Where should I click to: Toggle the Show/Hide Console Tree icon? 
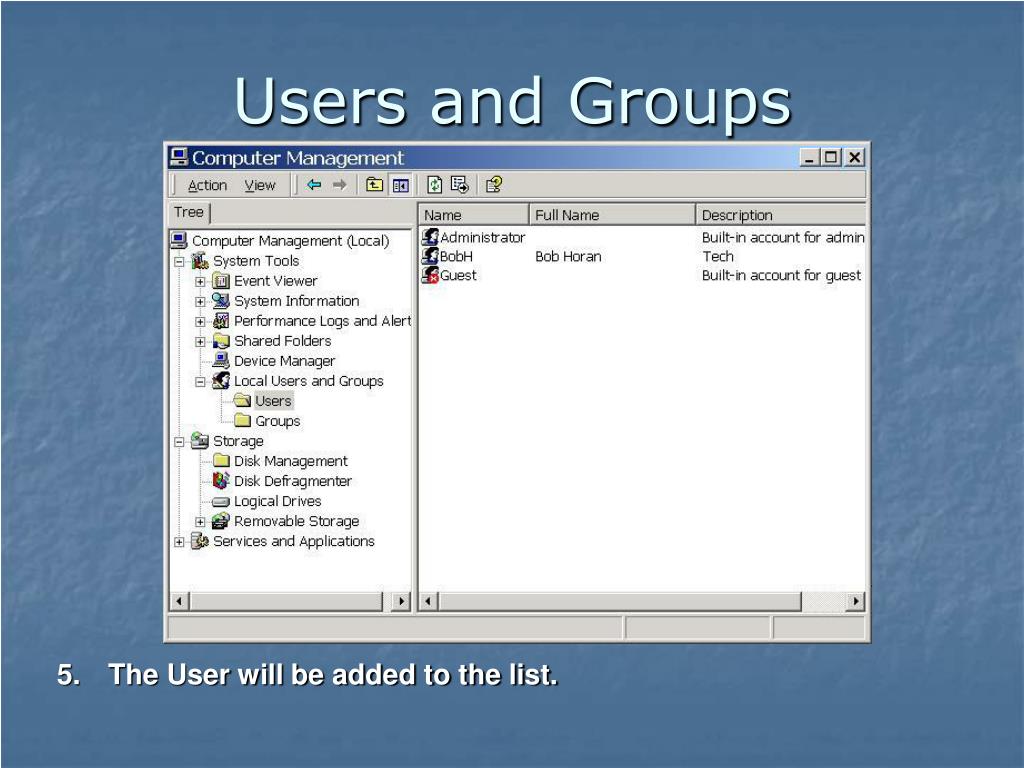coord(400,185)
